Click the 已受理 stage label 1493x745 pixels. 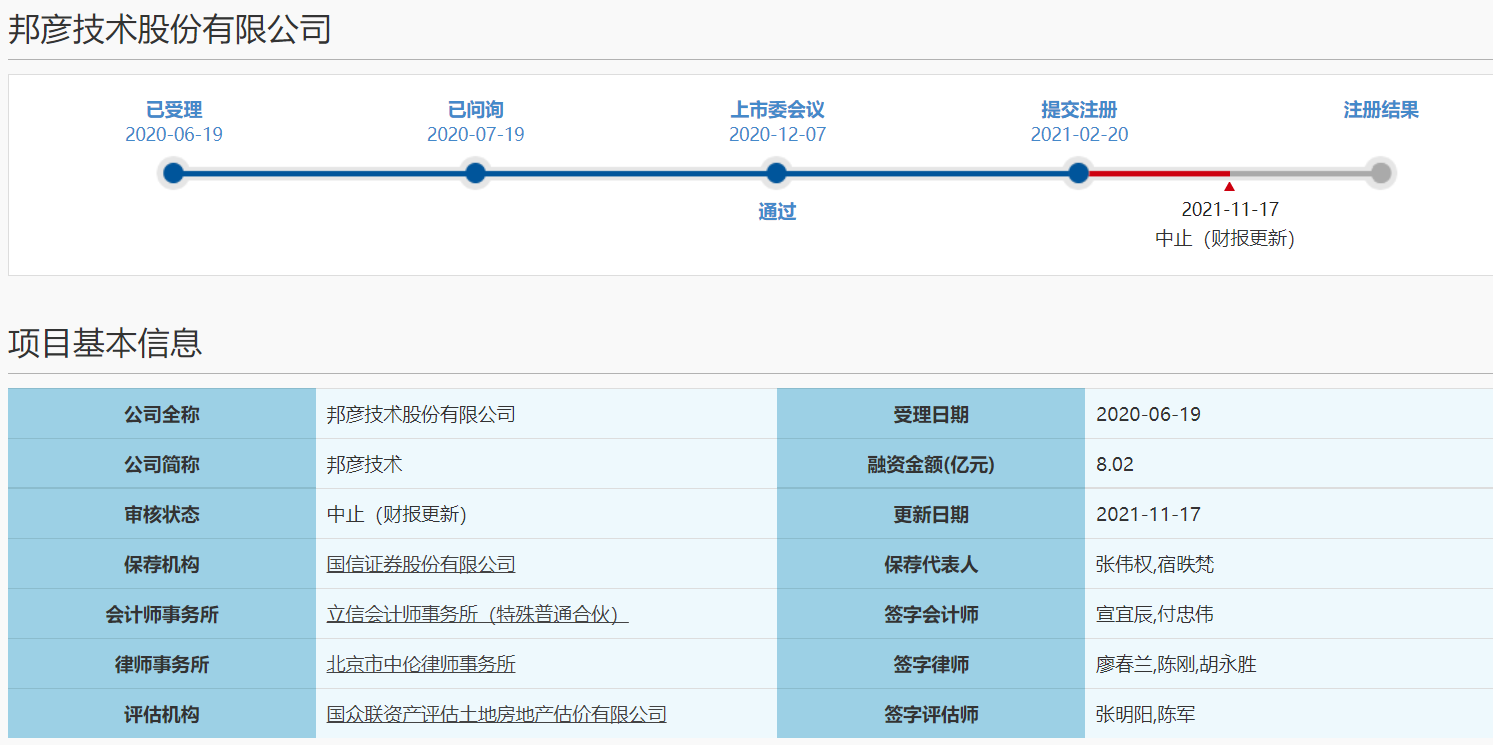(174, 110)
